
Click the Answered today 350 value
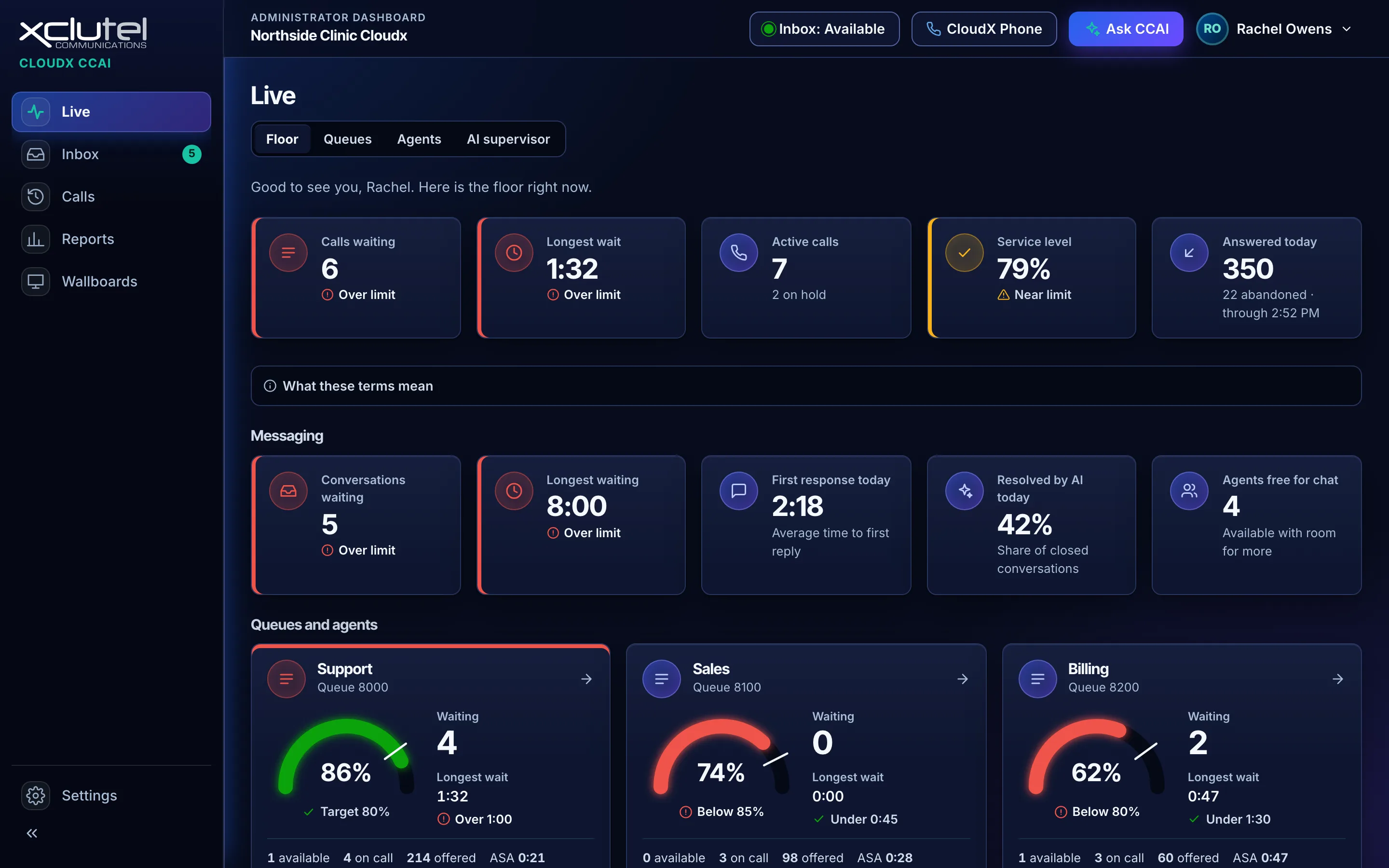1248,269
